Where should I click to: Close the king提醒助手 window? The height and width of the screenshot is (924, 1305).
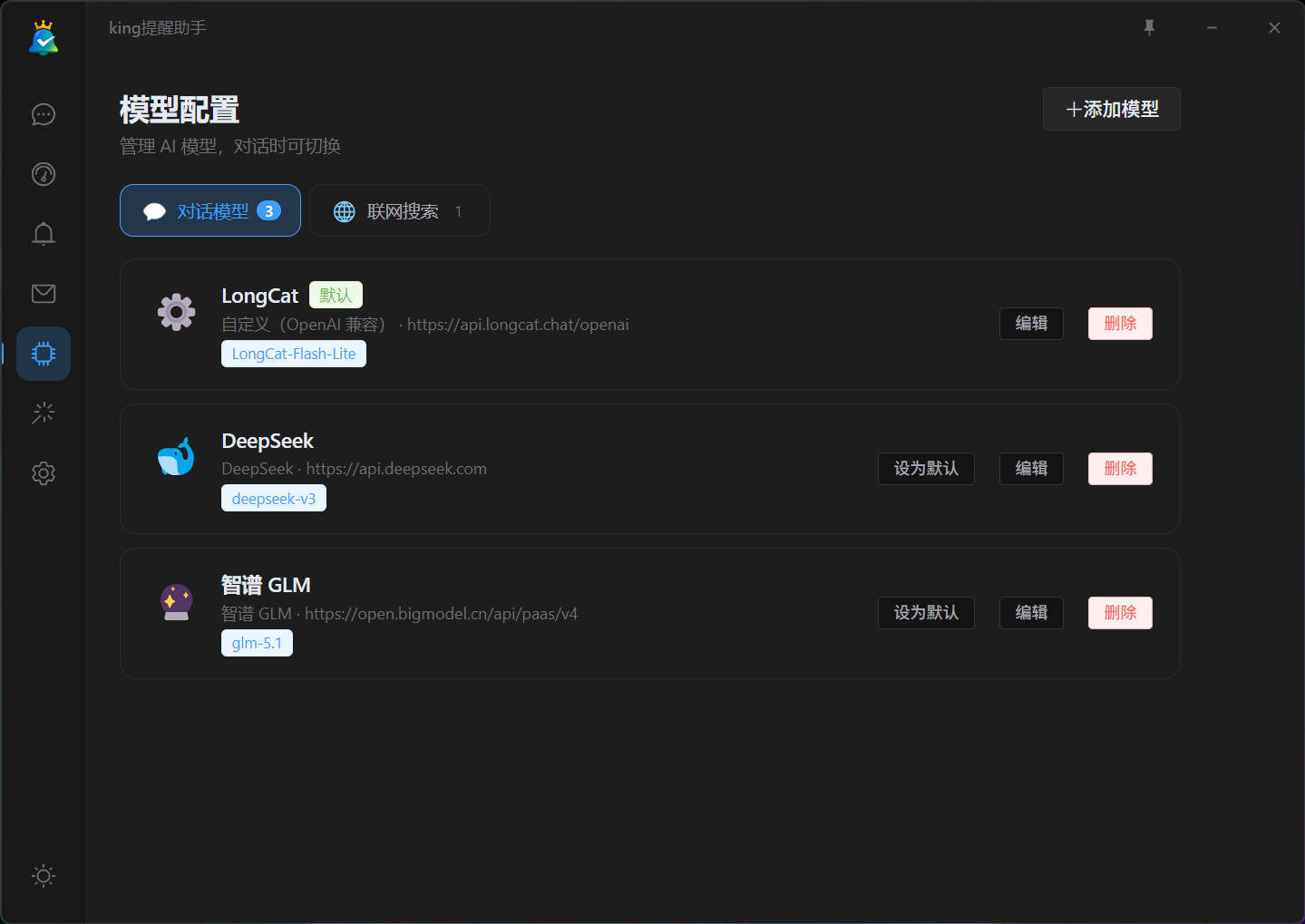click(x=1274, y=28)
